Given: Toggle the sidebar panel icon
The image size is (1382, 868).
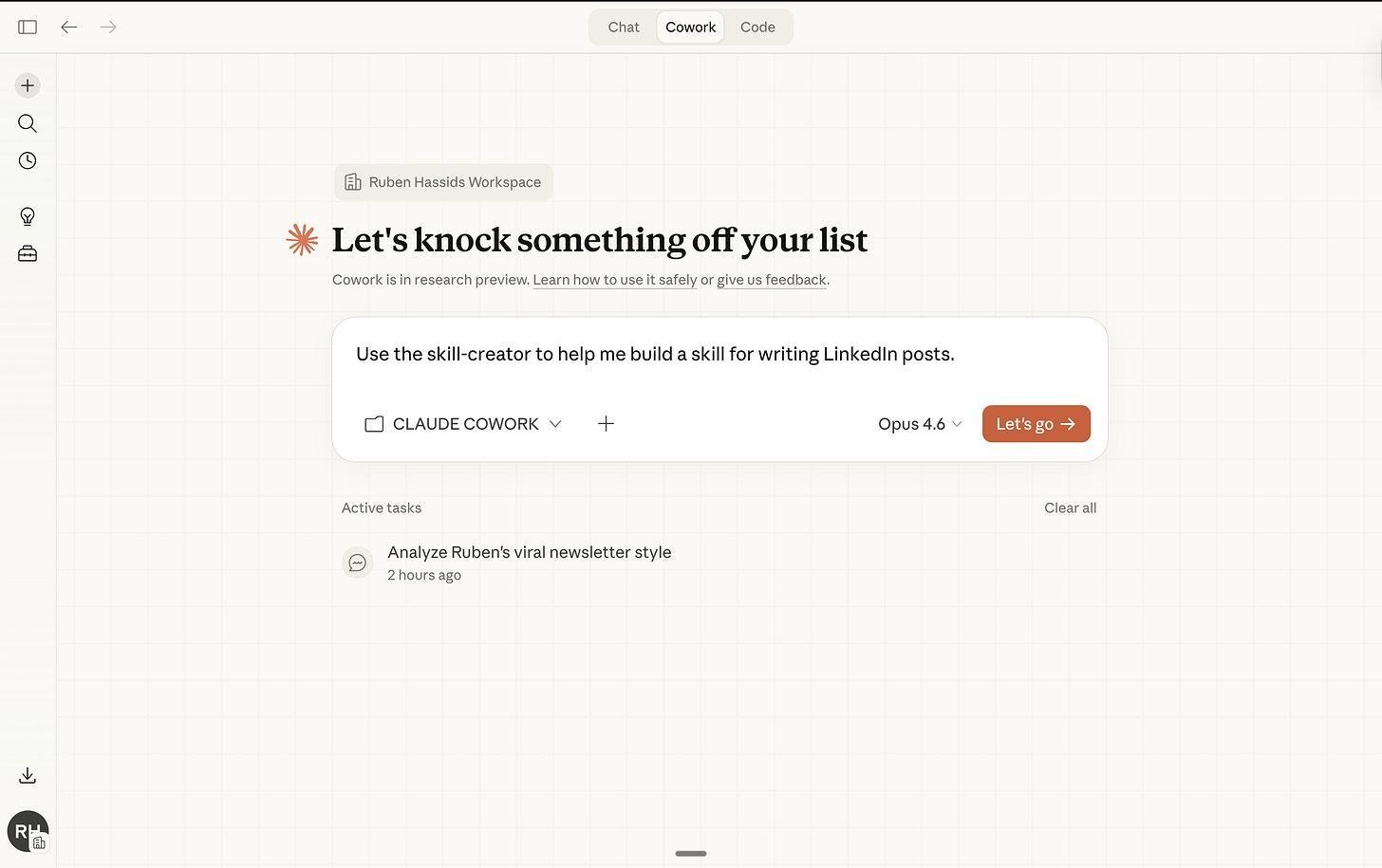Looking at the screenshot, I should [x=28, y=28].
